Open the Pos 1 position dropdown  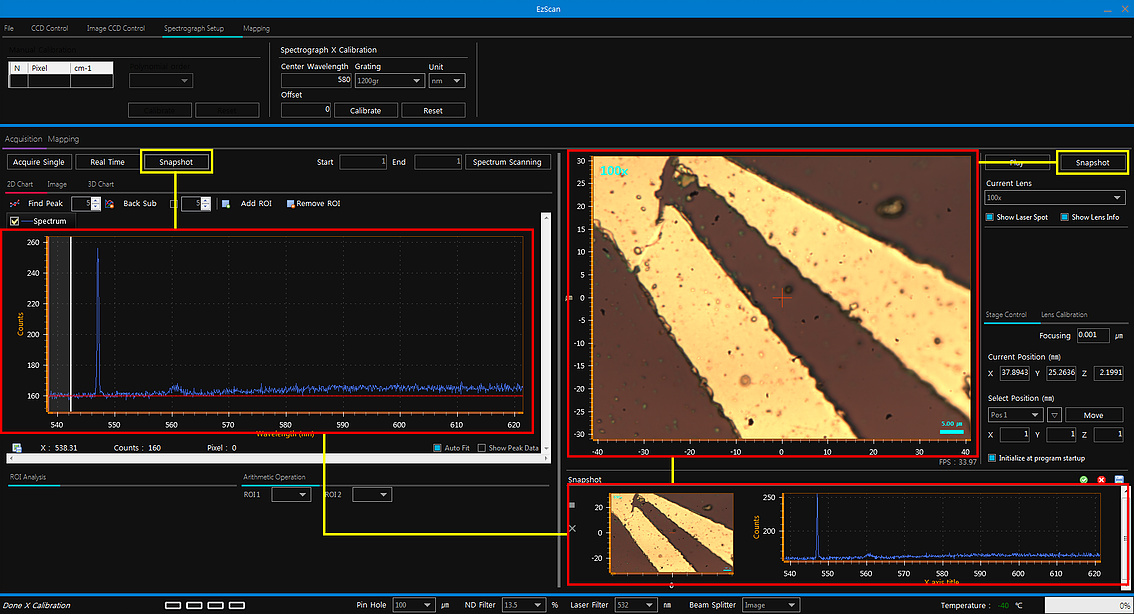click(1015, 415)
